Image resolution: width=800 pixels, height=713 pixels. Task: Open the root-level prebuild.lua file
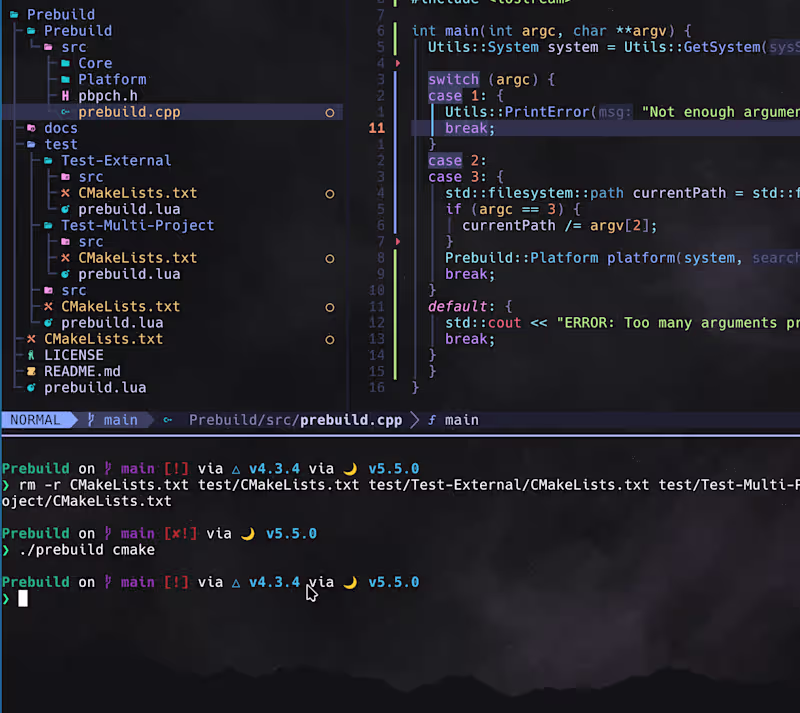coord(95,388)
